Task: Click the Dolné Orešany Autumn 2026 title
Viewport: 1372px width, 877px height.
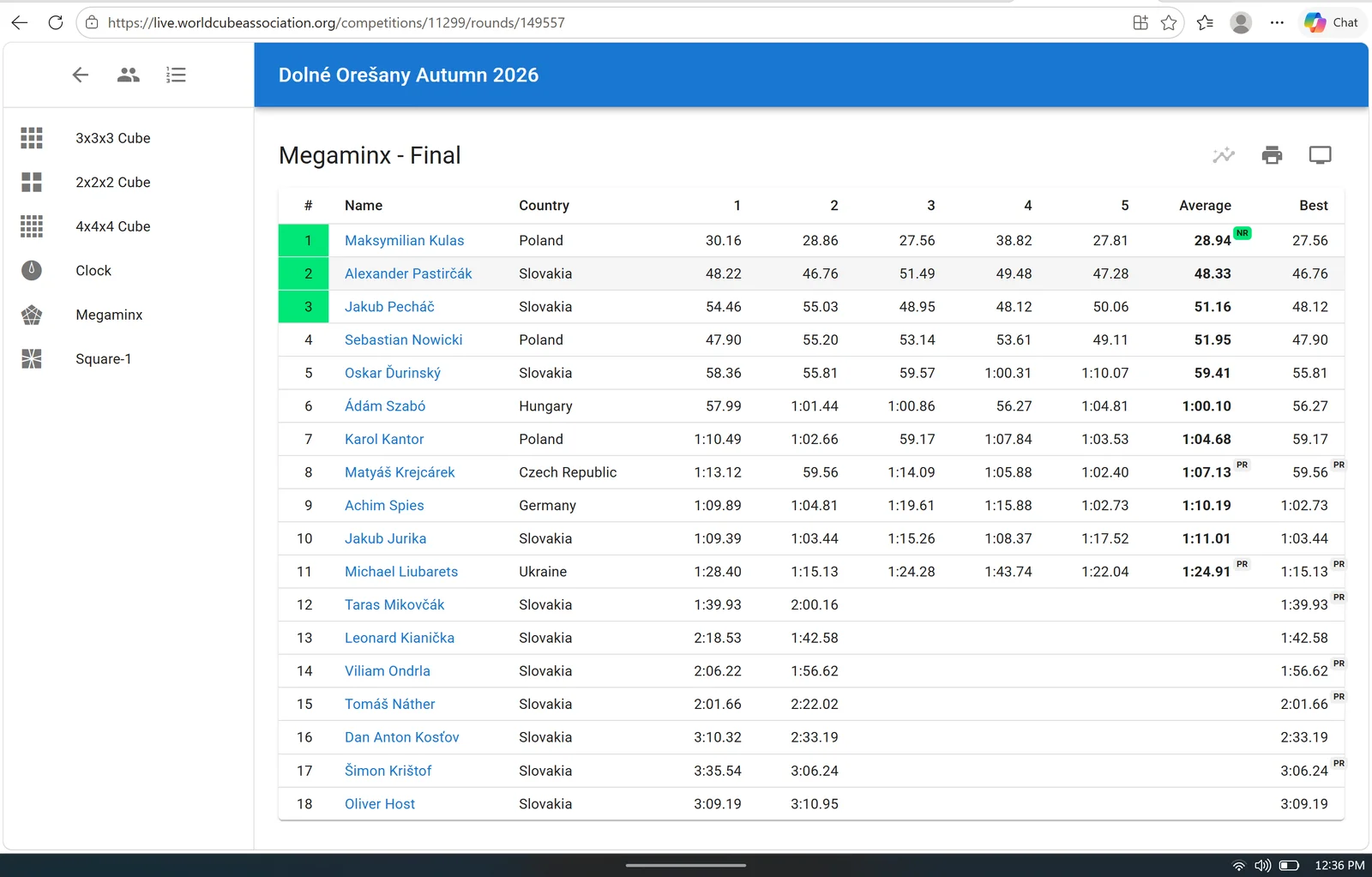Action: point(408,75)
